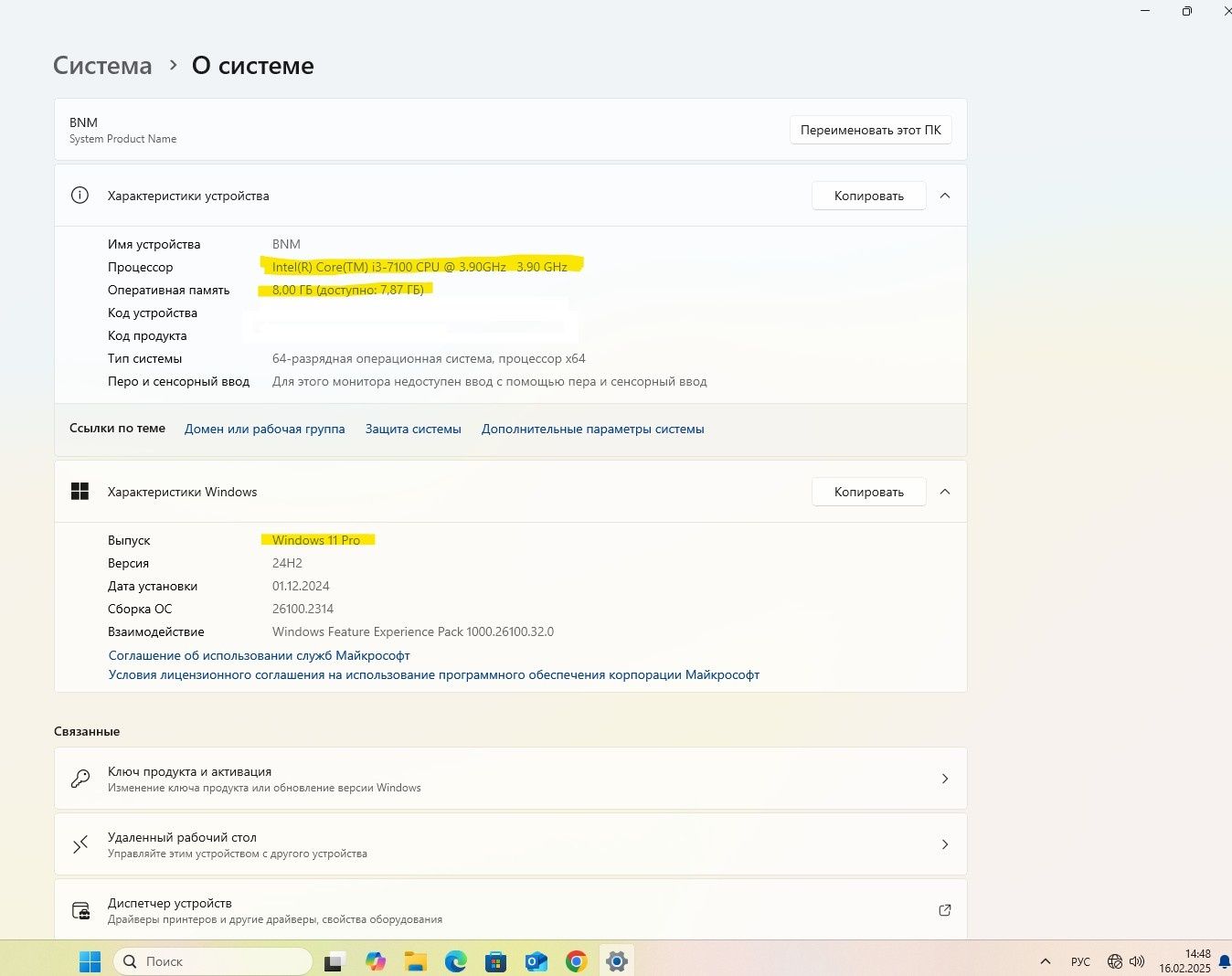Launch Microsoft Edge from the taskbar
The height and width of the screenshot is (976, 1232).
pyautogui.click(x=456, y=961)
